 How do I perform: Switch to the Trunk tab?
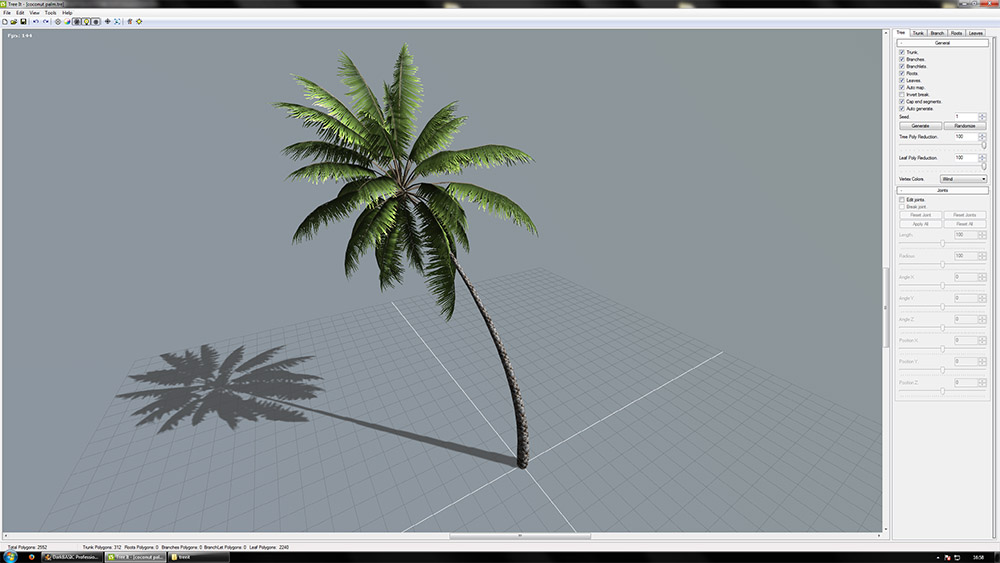918,33
